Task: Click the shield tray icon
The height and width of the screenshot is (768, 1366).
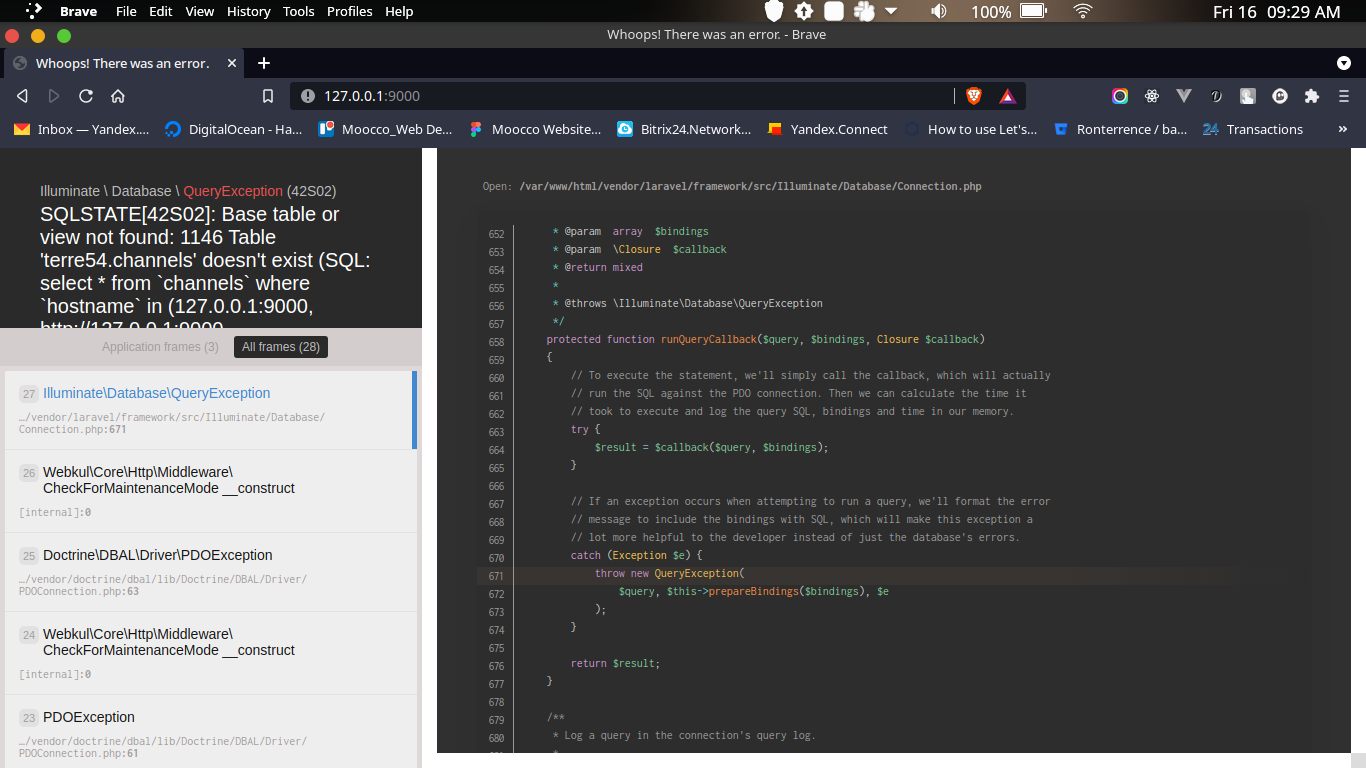Action: (774, 12)
